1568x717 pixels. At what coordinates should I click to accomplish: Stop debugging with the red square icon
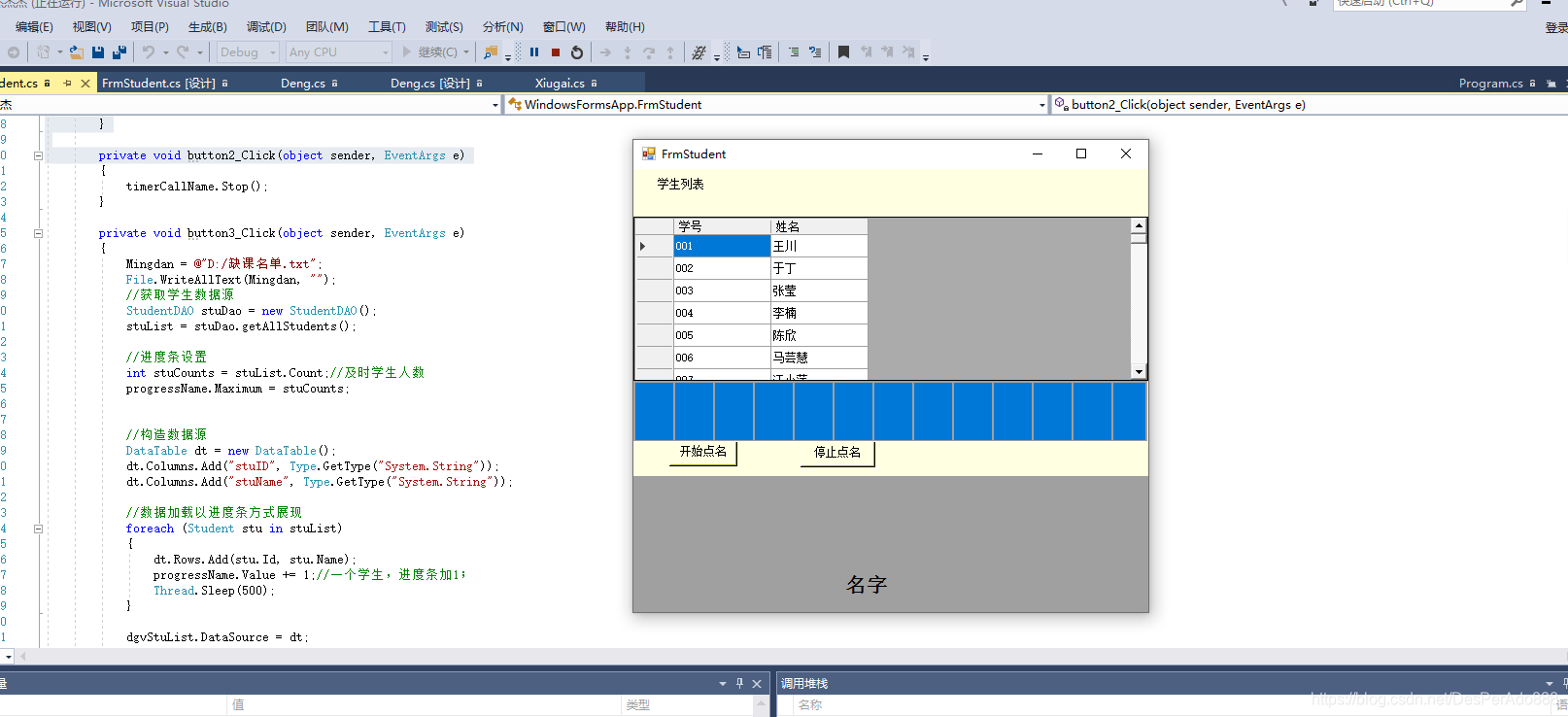556,52
